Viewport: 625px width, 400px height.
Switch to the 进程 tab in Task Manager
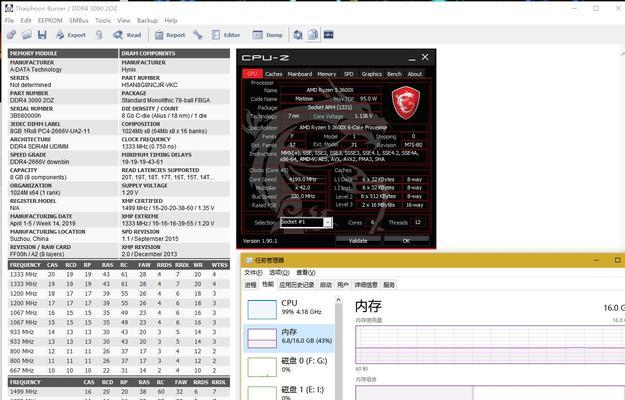[250, 285]
